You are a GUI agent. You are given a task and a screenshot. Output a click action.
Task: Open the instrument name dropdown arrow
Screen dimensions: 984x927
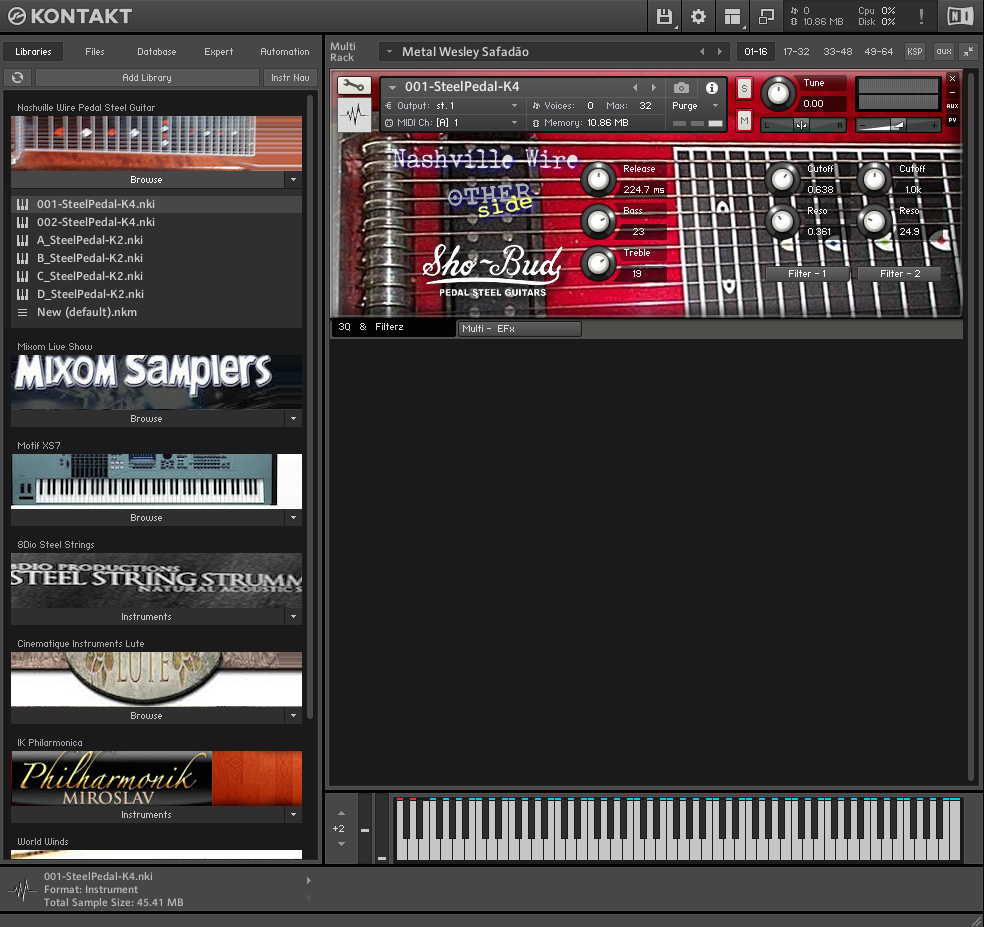coord(392,87)
